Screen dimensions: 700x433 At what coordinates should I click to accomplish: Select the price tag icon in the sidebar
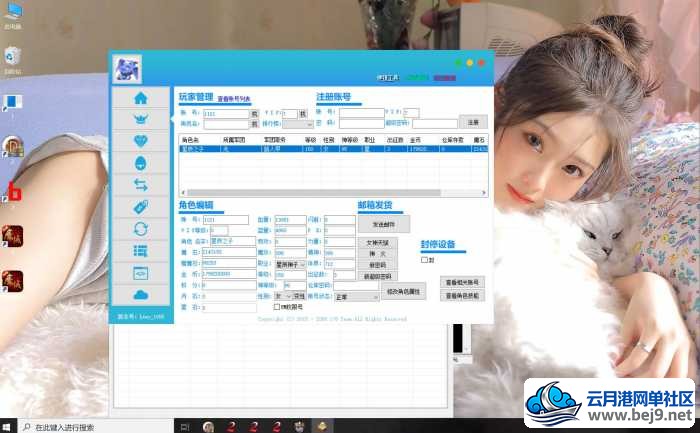[141, 207]
